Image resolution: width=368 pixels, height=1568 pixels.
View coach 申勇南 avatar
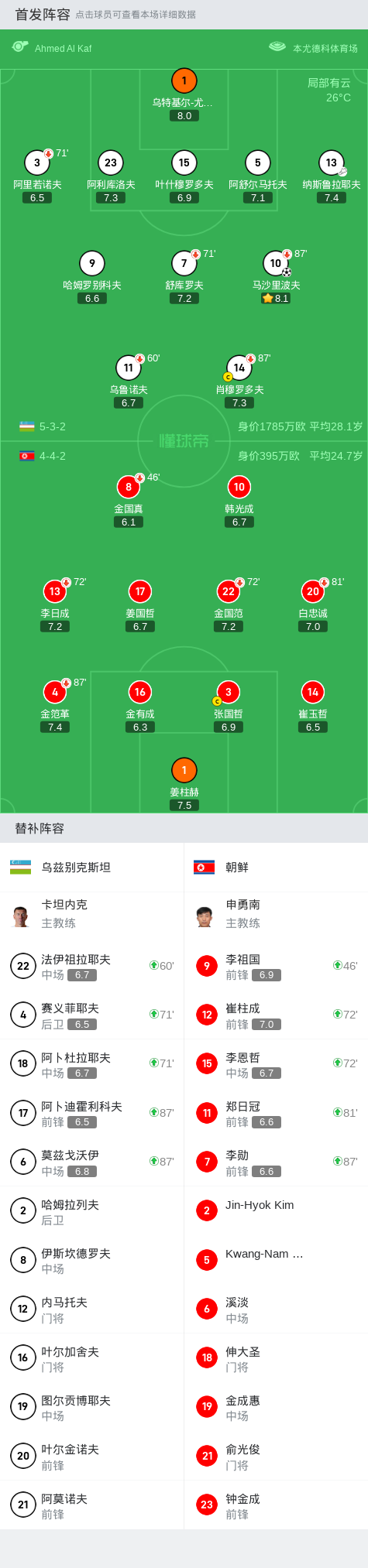205,916
